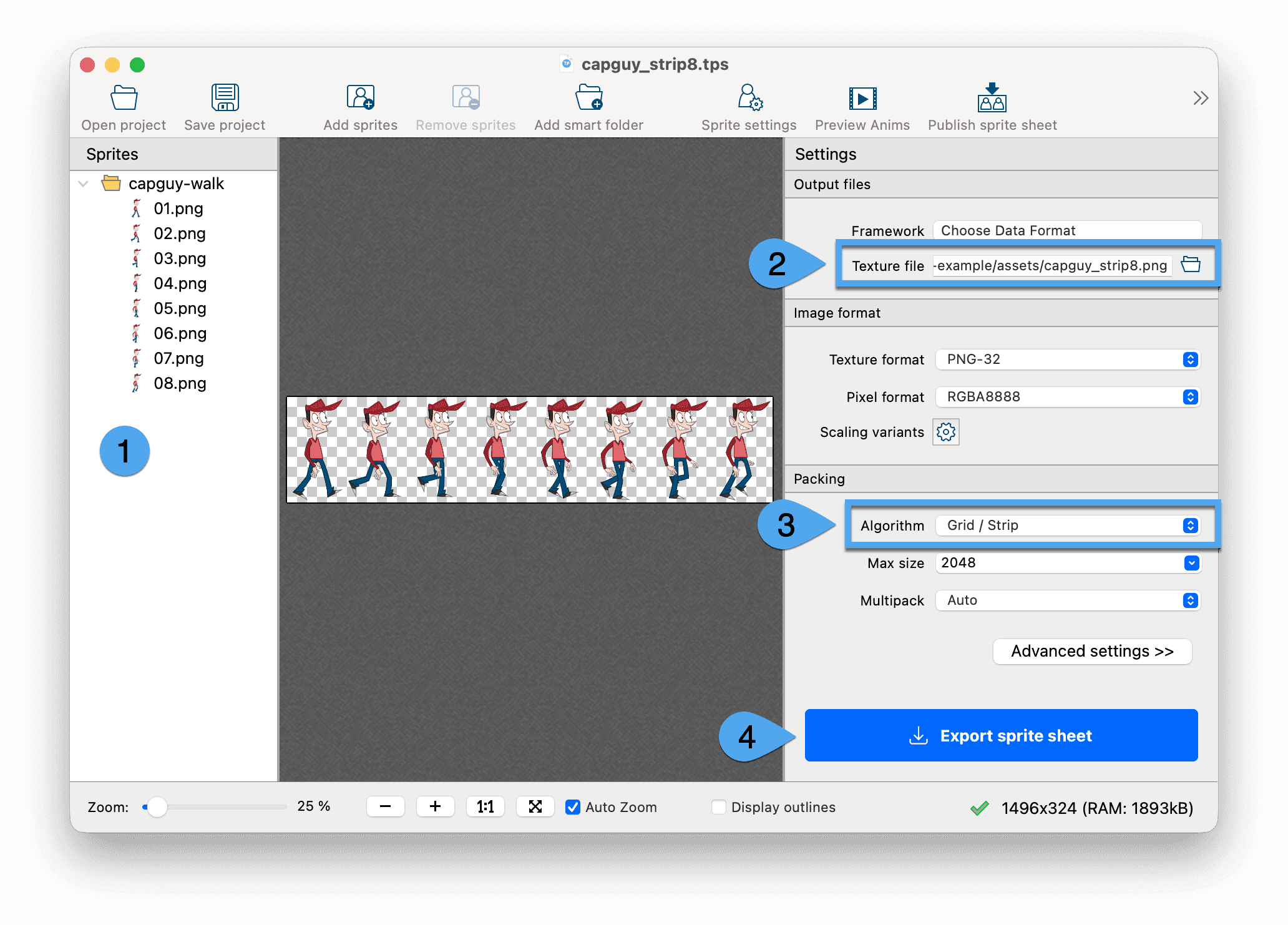Fit sprite sheet to view
This screenshot has width=1288, height=925.
pos(535,806)
